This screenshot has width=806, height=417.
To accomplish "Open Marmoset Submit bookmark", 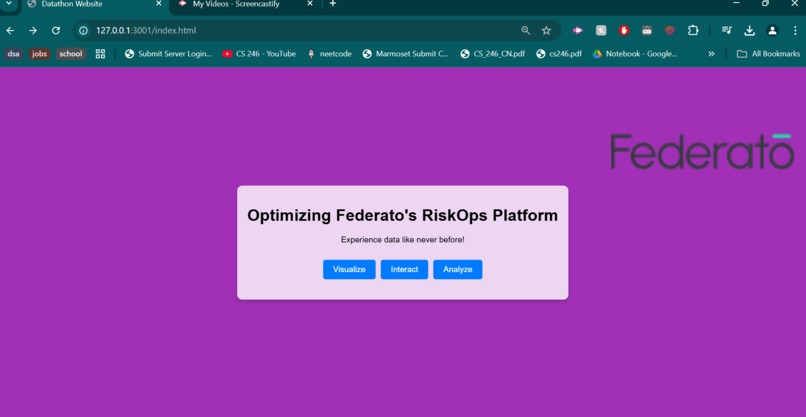I will click(x=406, y=53).
